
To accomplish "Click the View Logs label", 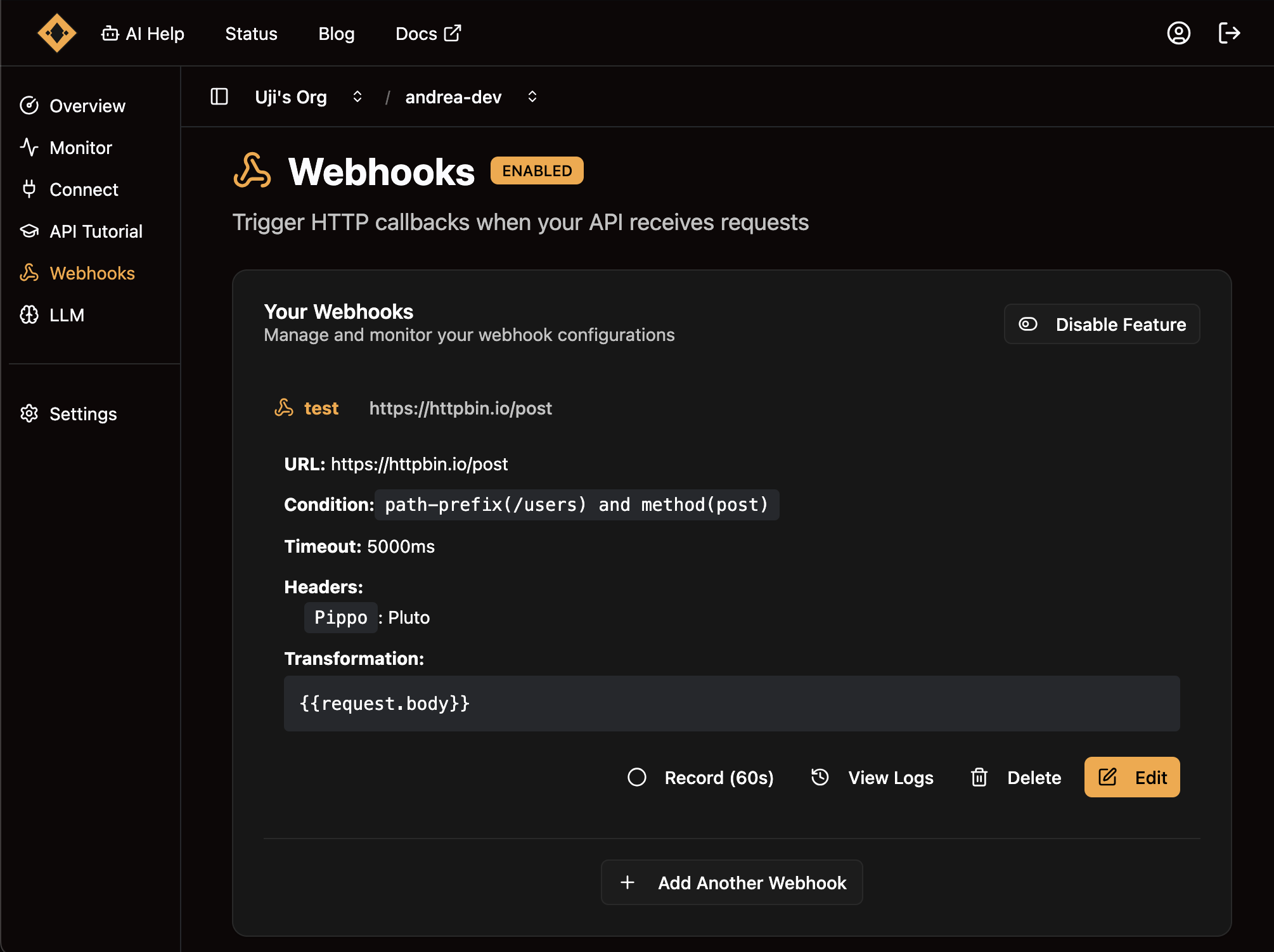I will pos(891,778).
